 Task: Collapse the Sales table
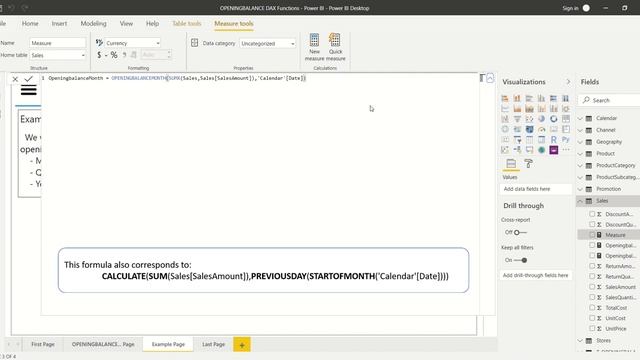click(x=580, y=201)
